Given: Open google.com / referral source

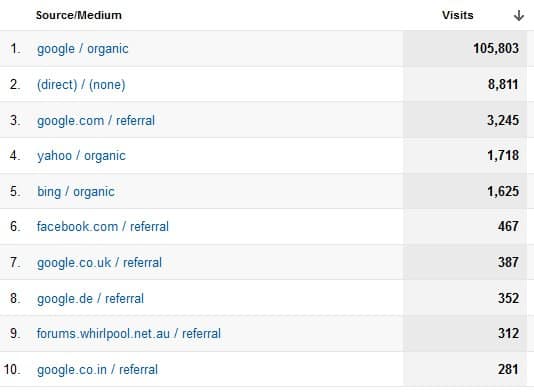Looking at the screenshot, I should click(x=96, y=121).
